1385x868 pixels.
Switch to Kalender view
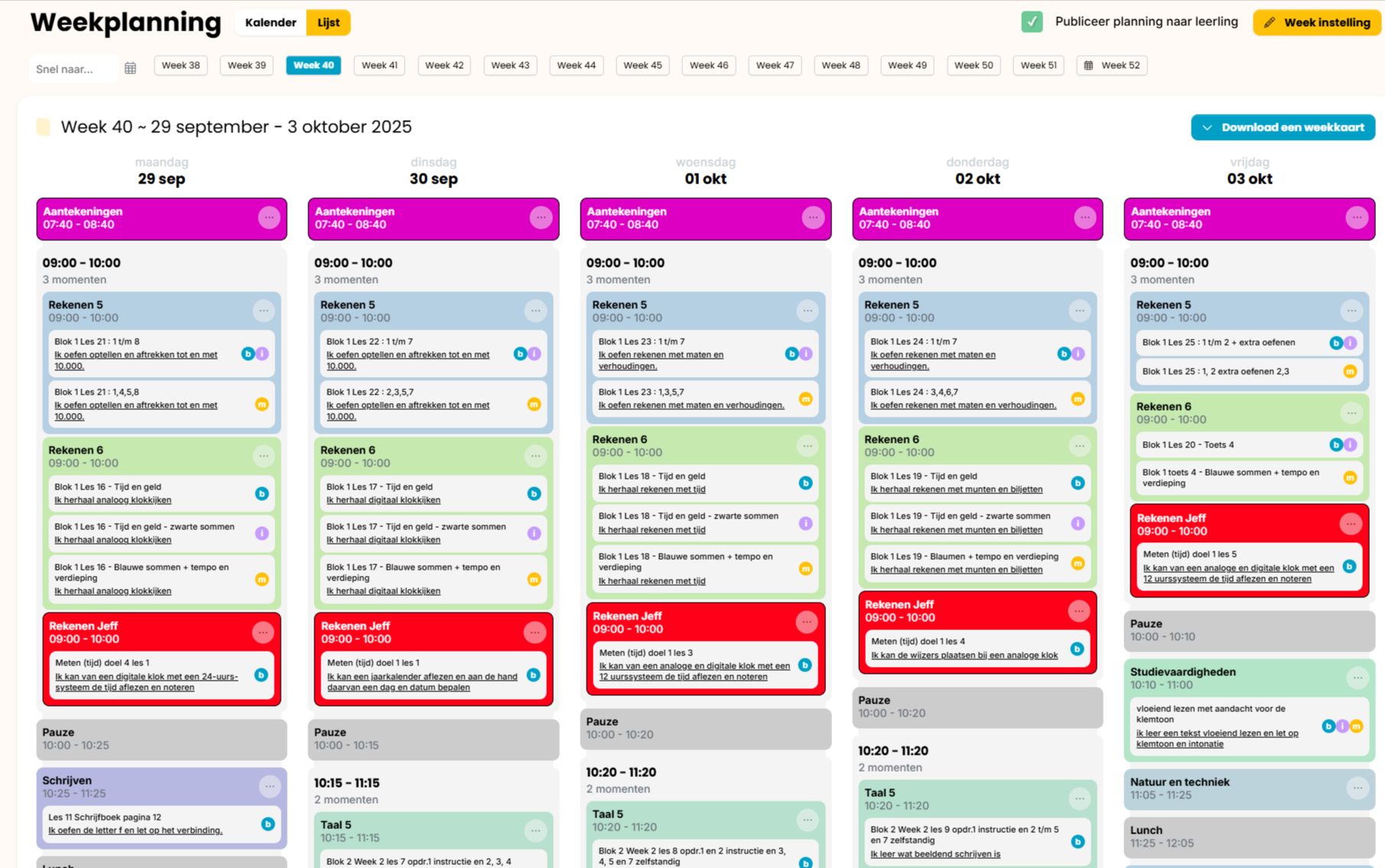[270, 23]
